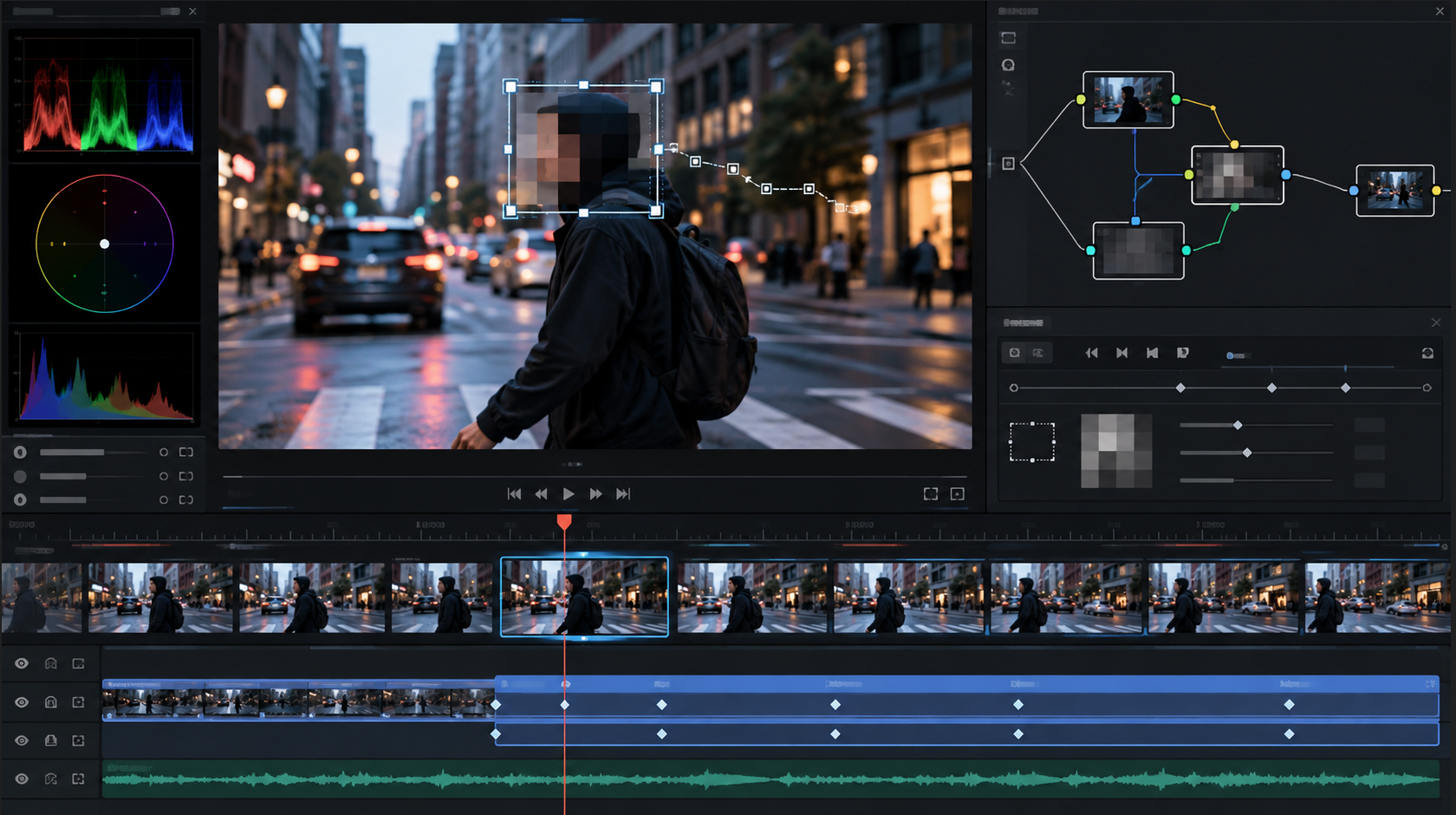Click the vectorscope color wheel center point
The width and height of the screenshot is (1456, 815).
pyautogui.click(x=104, y=244)
